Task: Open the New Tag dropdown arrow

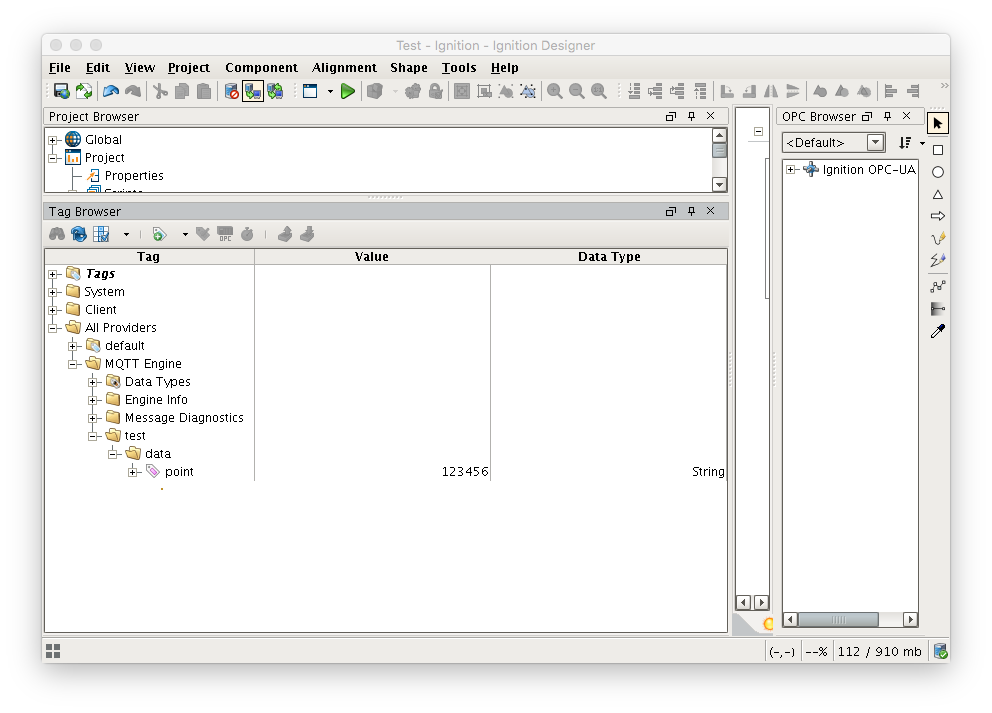Action: (x=185, y=235)
